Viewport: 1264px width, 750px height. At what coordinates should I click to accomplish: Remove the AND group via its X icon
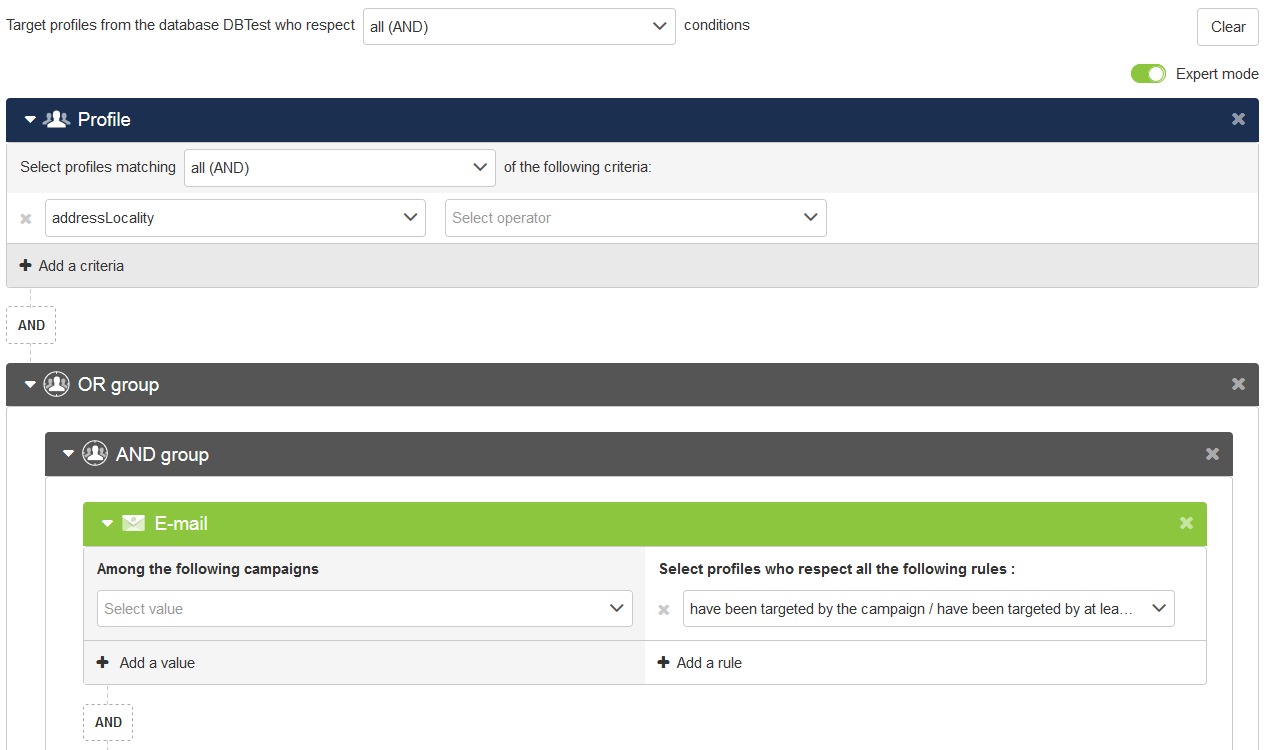click(1212, 454)
